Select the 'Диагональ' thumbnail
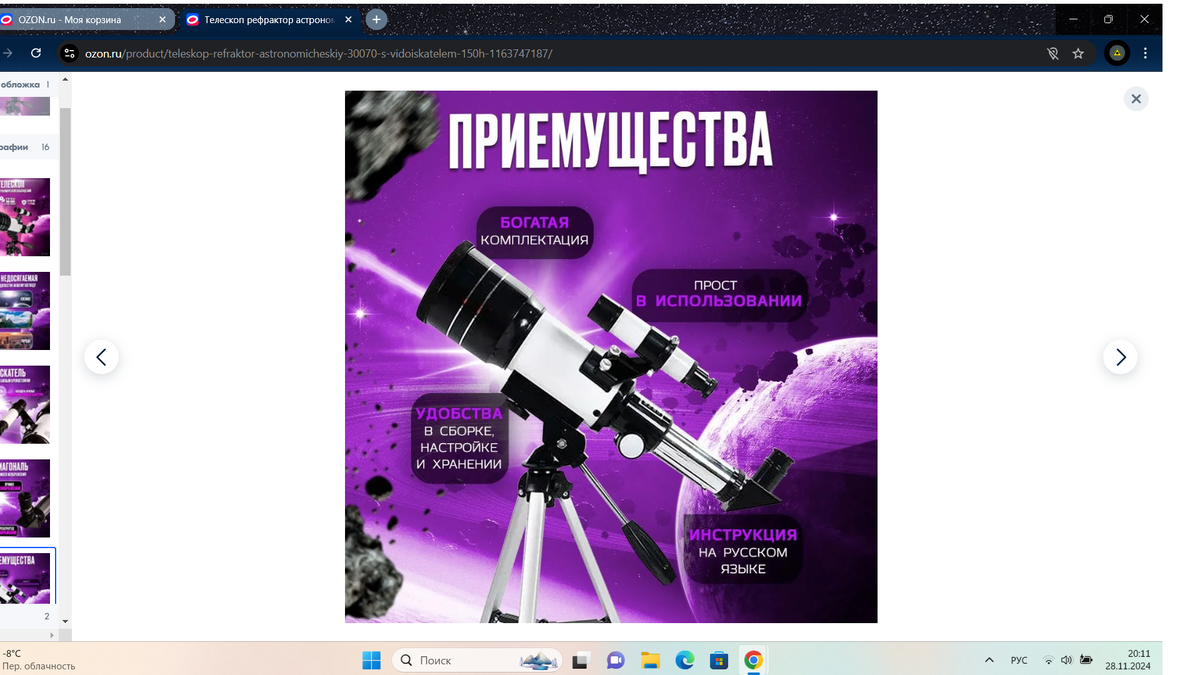The width and height of the screenshot is (1200, 675). [25, 499]
